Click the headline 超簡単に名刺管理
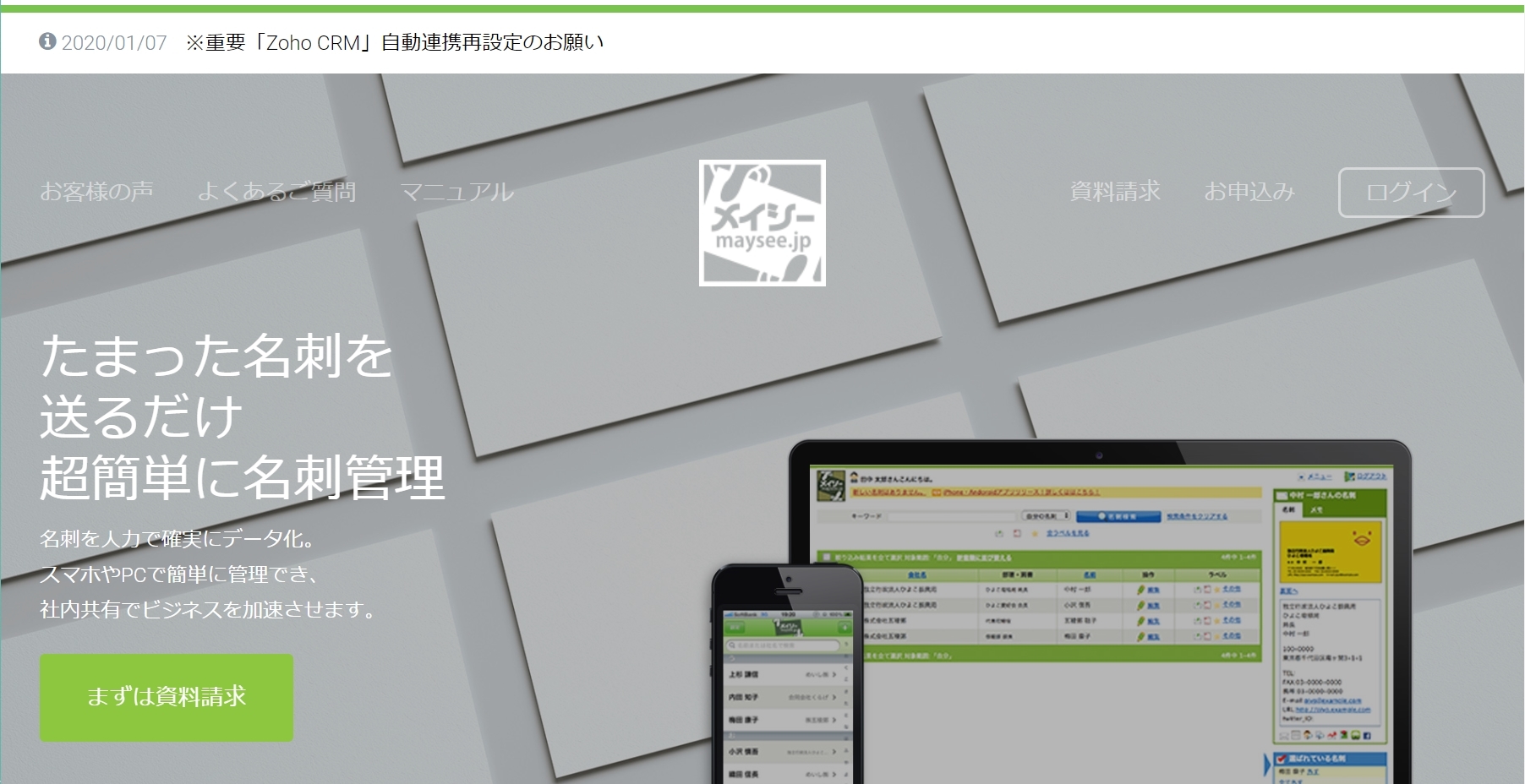The image size is (1525, 784). click(x=242, y=477)
